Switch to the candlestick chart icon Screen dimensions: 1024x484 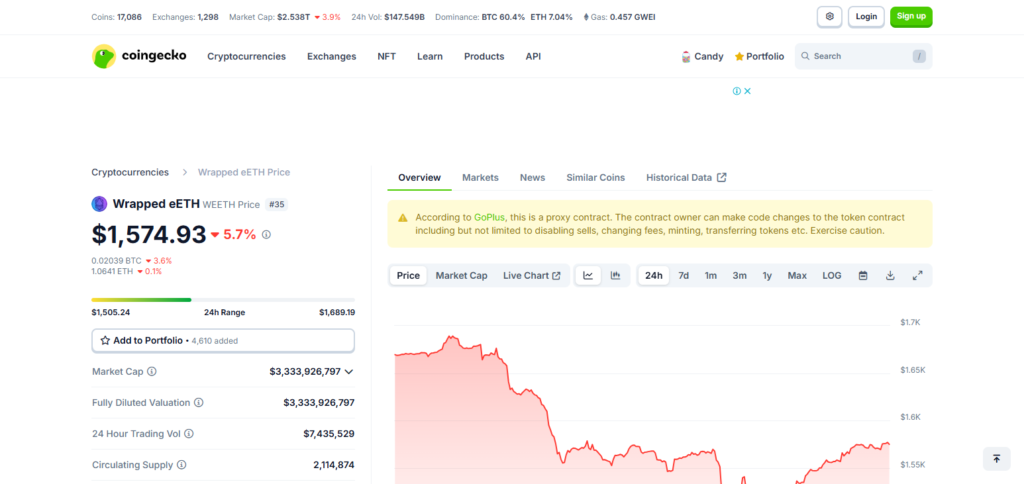pos(615,276)
